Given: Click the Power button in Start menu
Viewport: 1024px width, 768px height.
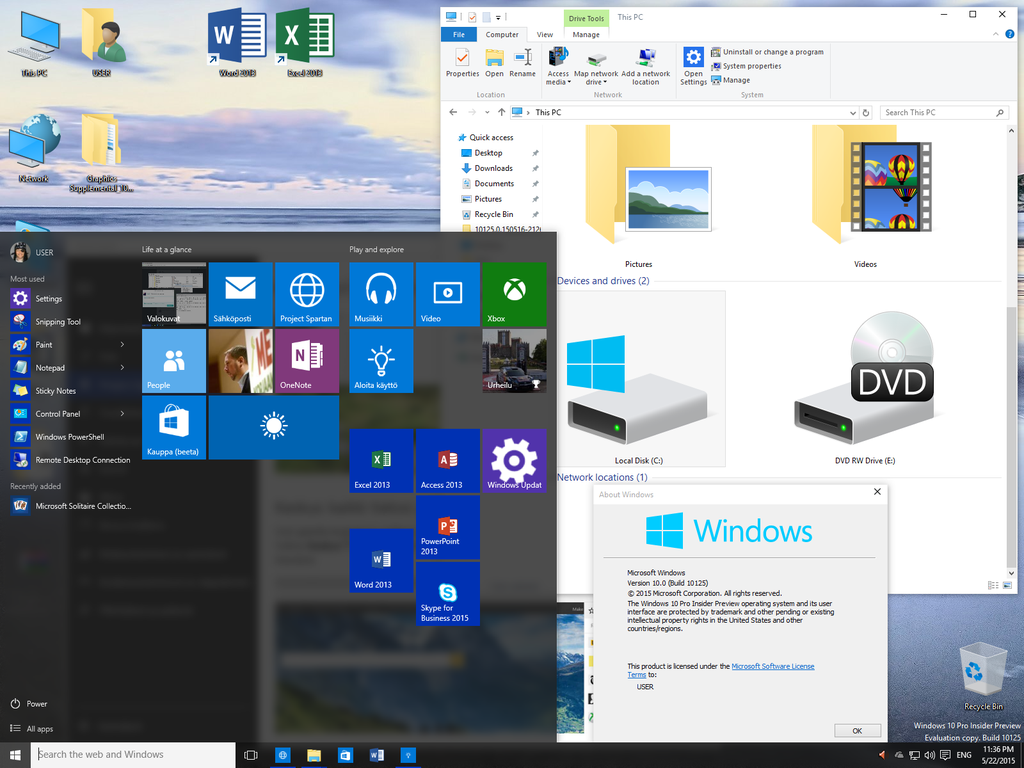Looking at the screenshot, I should point(29,704).
